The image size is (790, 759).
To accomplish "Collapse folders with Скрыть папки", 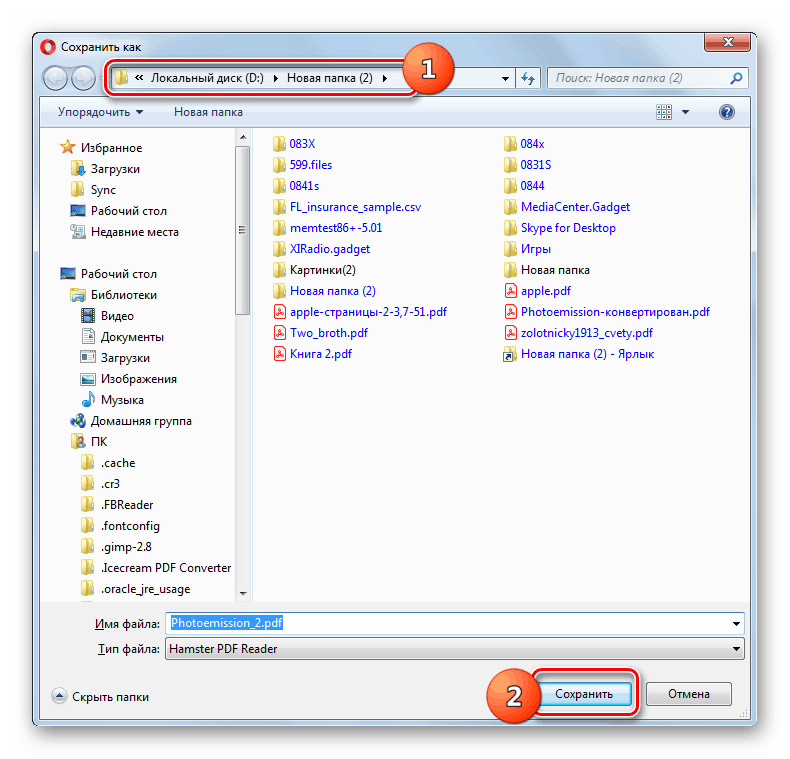I will click(100, 697).
